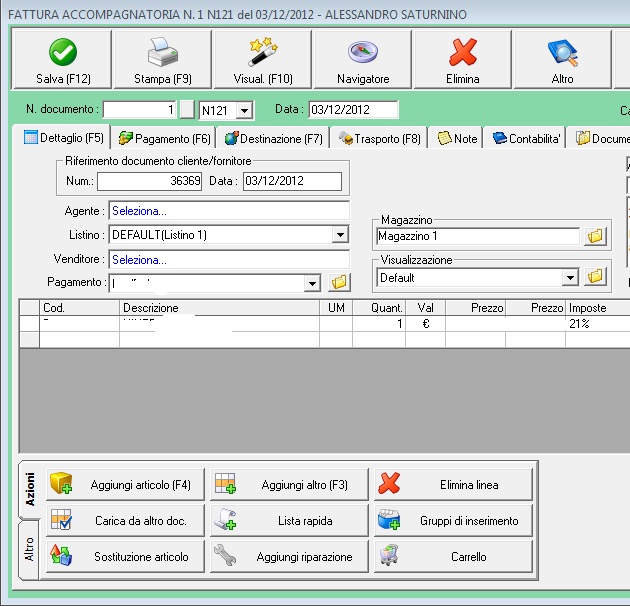Click Aggiungi riparazione wrench button
This screenshot has width=630, height=606.
point(289,557)
